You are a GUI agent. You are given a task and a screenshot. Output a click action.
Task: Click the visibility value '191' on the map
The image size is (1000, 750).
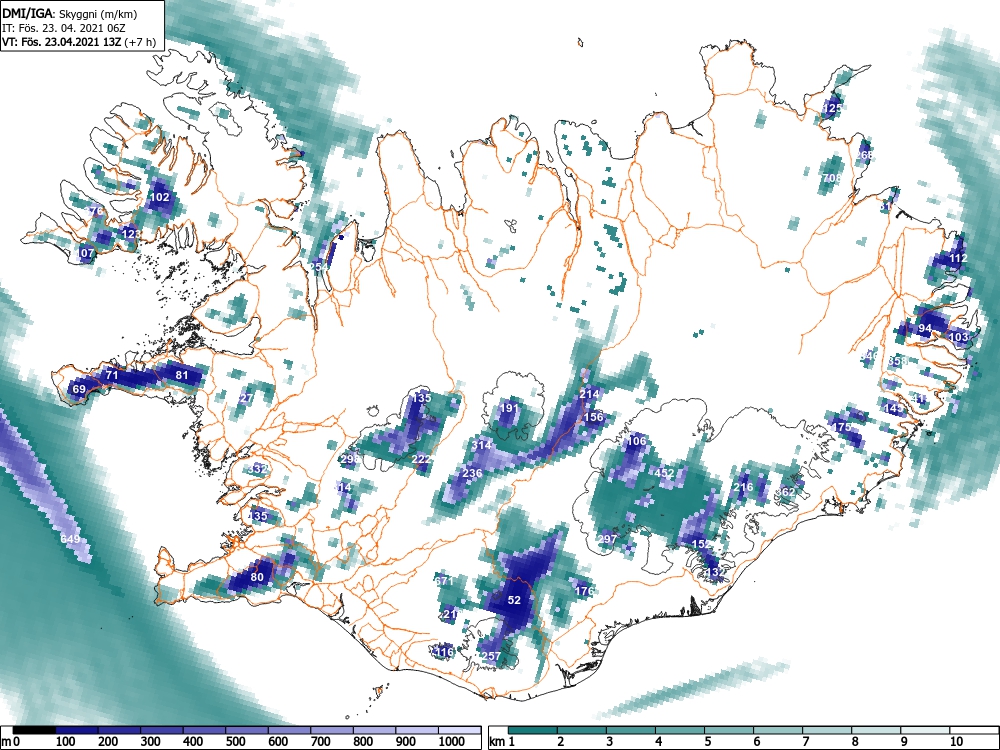tap(509, 408)
